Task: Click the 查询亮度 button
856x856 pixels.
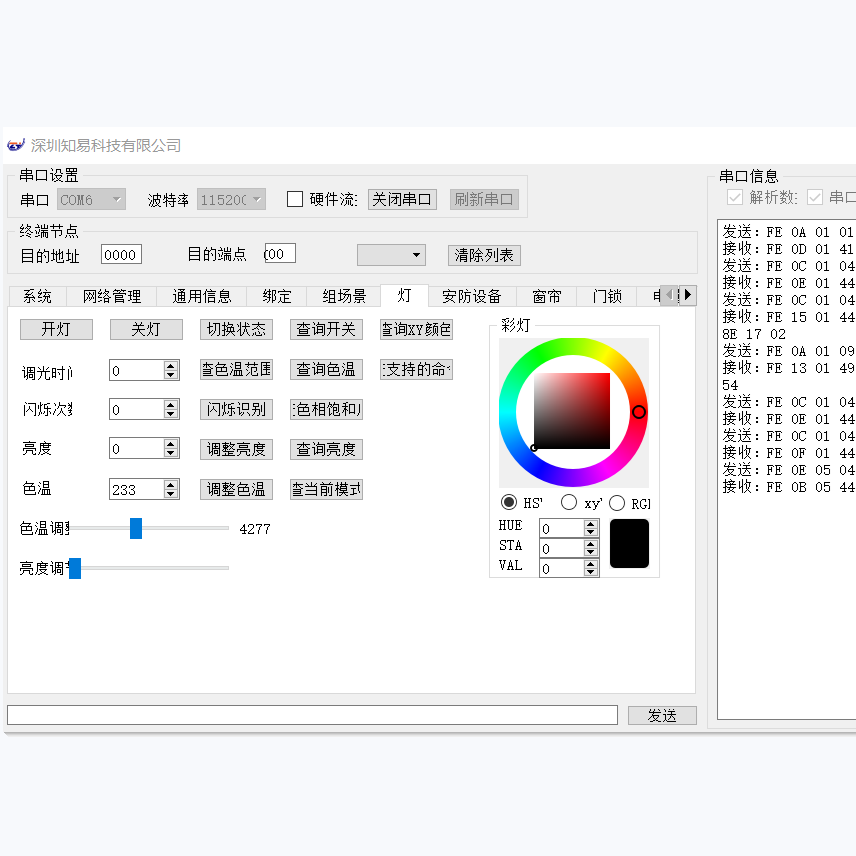Action: [x=326, y=449]
